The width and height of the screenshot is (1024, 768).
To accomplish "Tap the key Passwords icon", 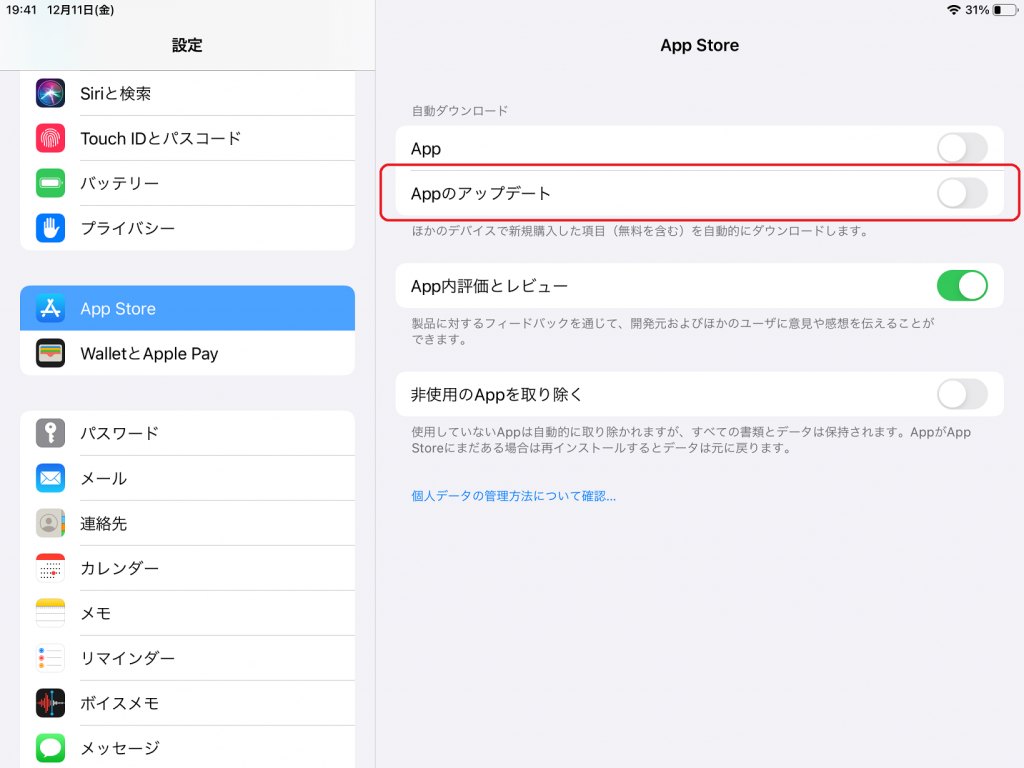I will [50, 433].
